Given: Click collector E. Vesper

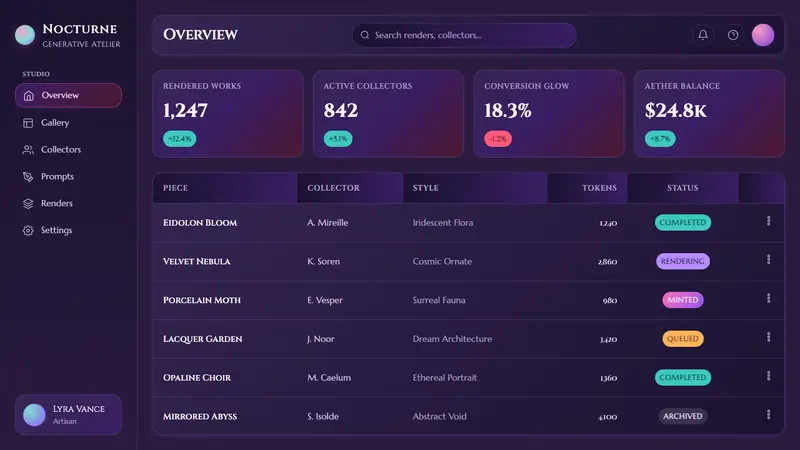Looking at the screenshot, I should point(325,300).
